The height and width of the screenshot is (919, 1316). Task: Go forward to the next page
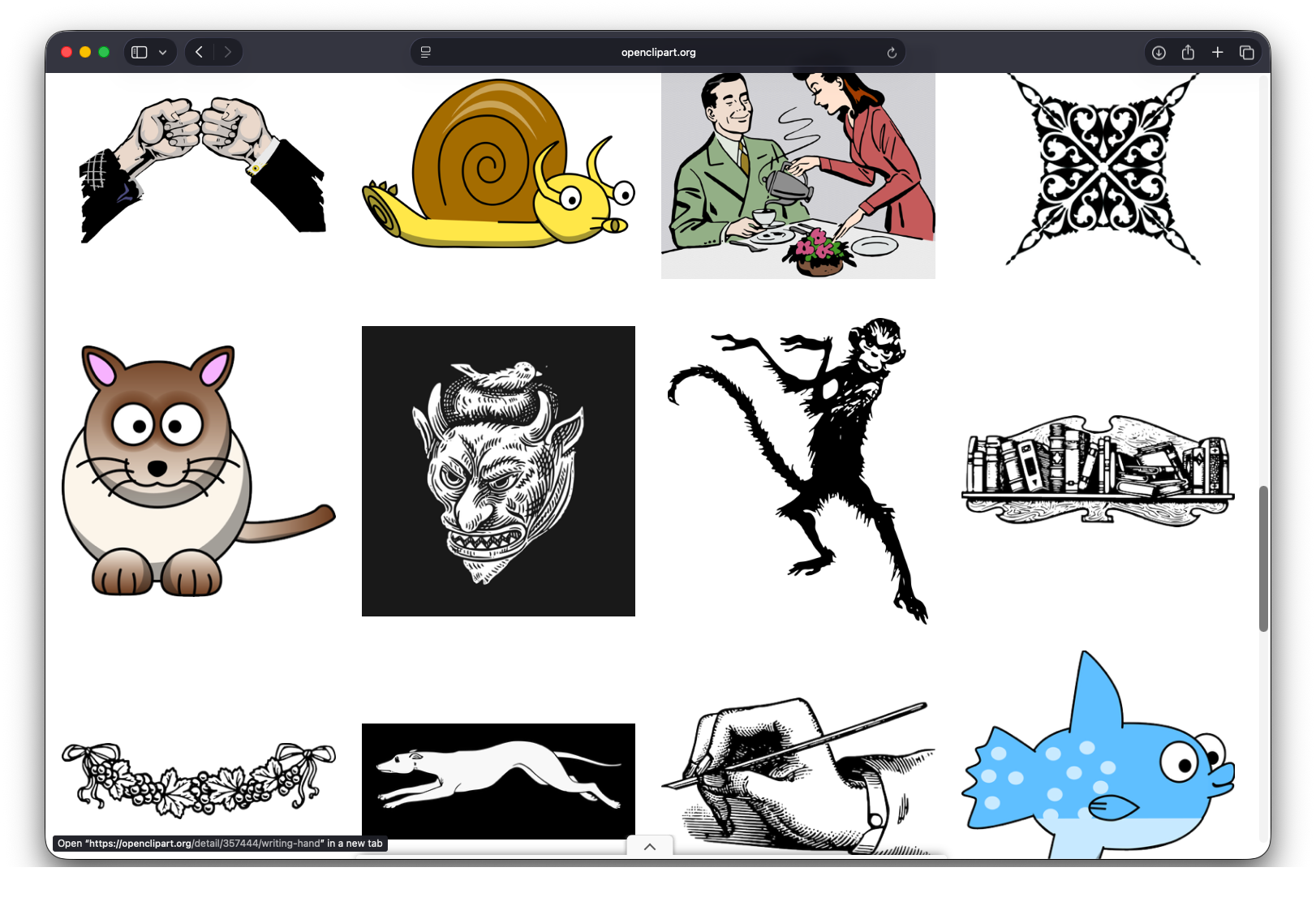[228, 52]
